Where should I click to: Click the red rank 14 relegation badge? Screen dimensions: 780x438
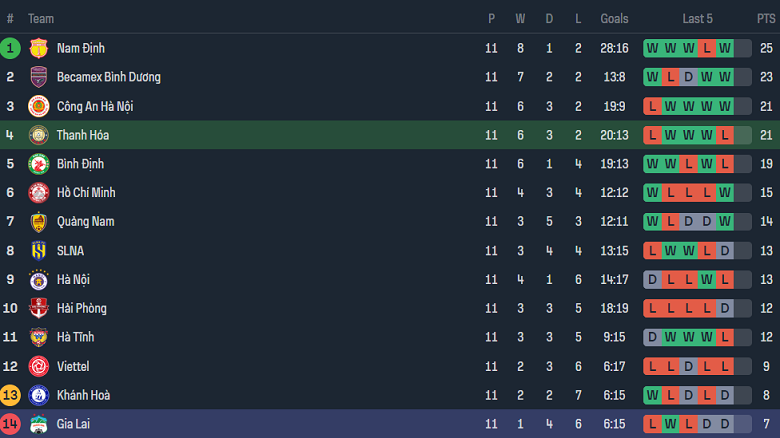pyautogui.click(x=10, y=424)
